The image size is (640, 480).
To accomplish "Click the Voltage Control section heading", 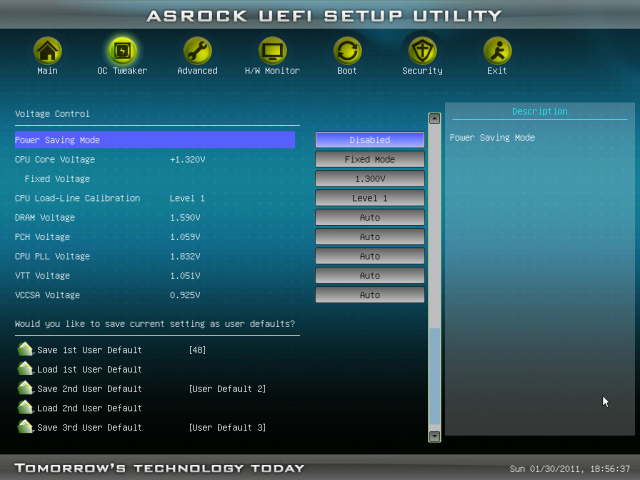I will pos(52,114).
